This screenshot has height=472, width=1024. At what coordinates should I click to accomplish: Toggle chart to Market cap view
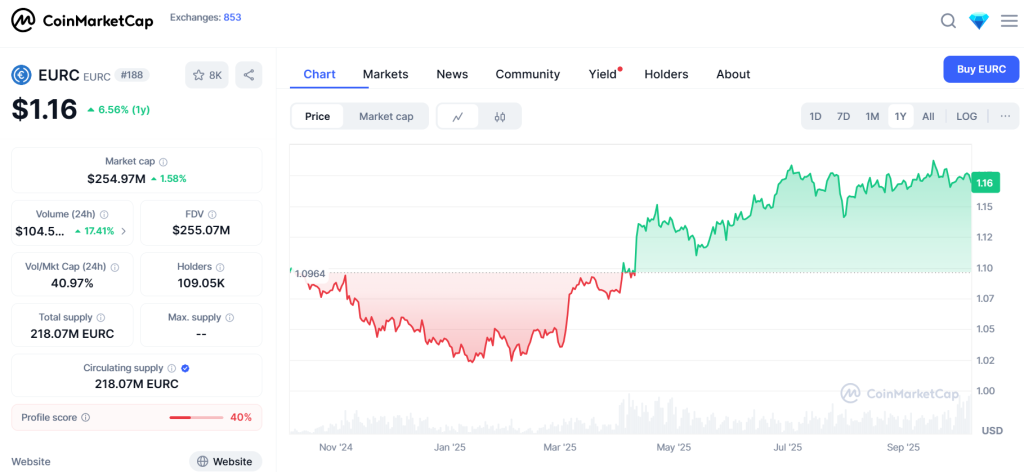(386, 117)
